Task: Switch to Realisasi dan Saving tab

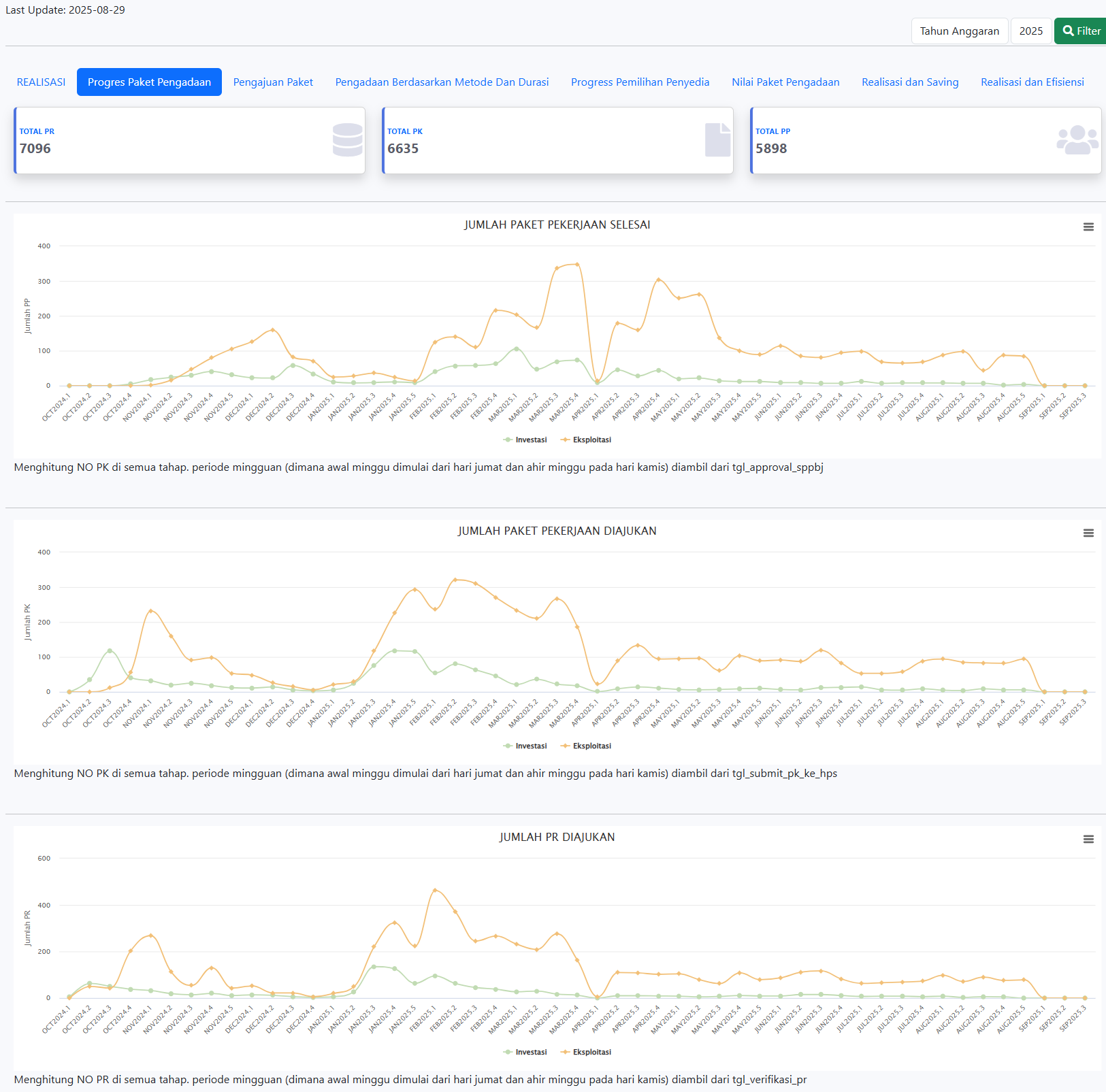Action: pos(910,82)
